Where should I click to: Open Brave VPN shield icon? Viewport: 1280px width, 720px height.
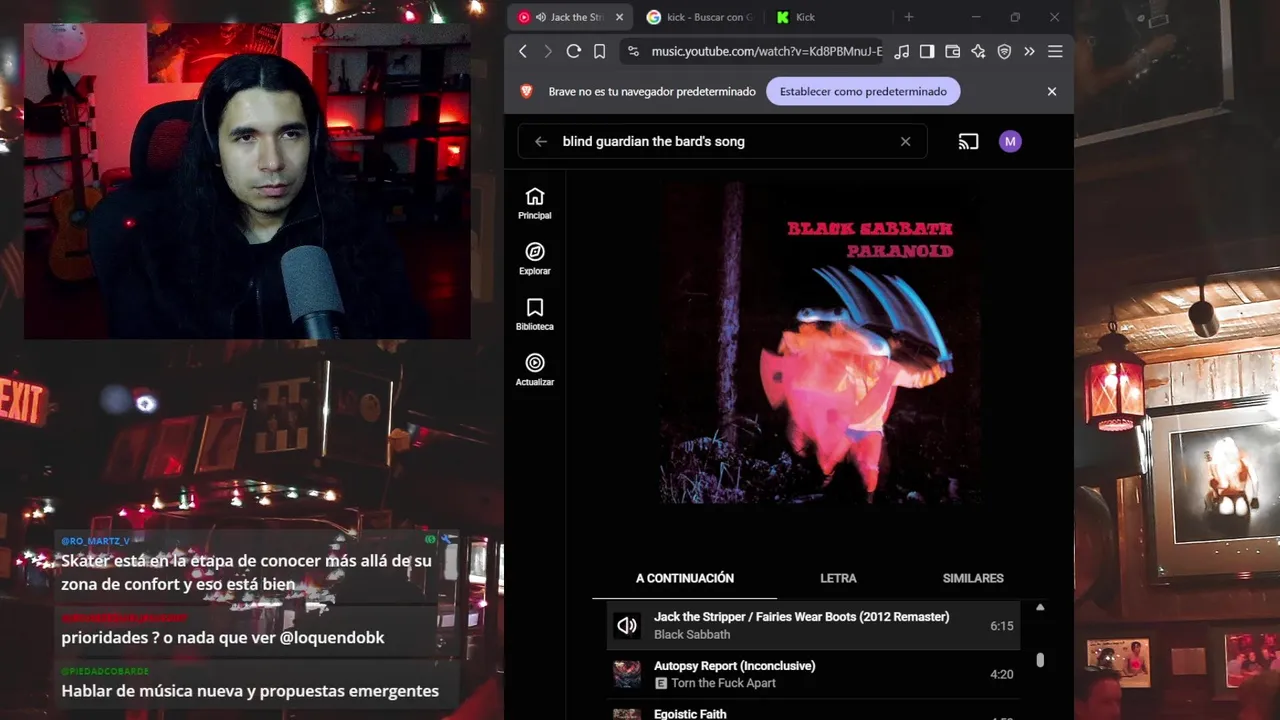[1004, 51]
